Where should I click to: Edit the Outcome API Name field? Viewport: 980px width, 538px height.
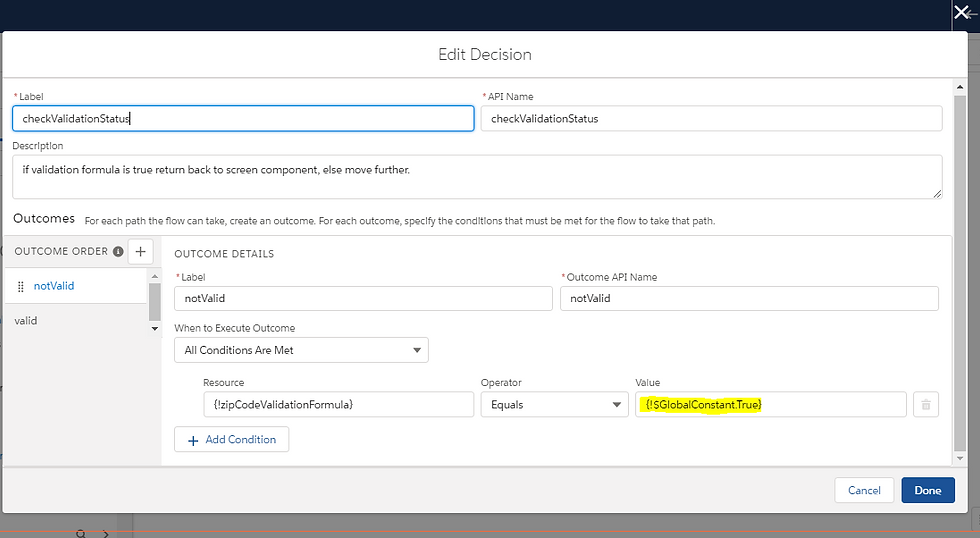pyautogui.click(x=749, y=299)
